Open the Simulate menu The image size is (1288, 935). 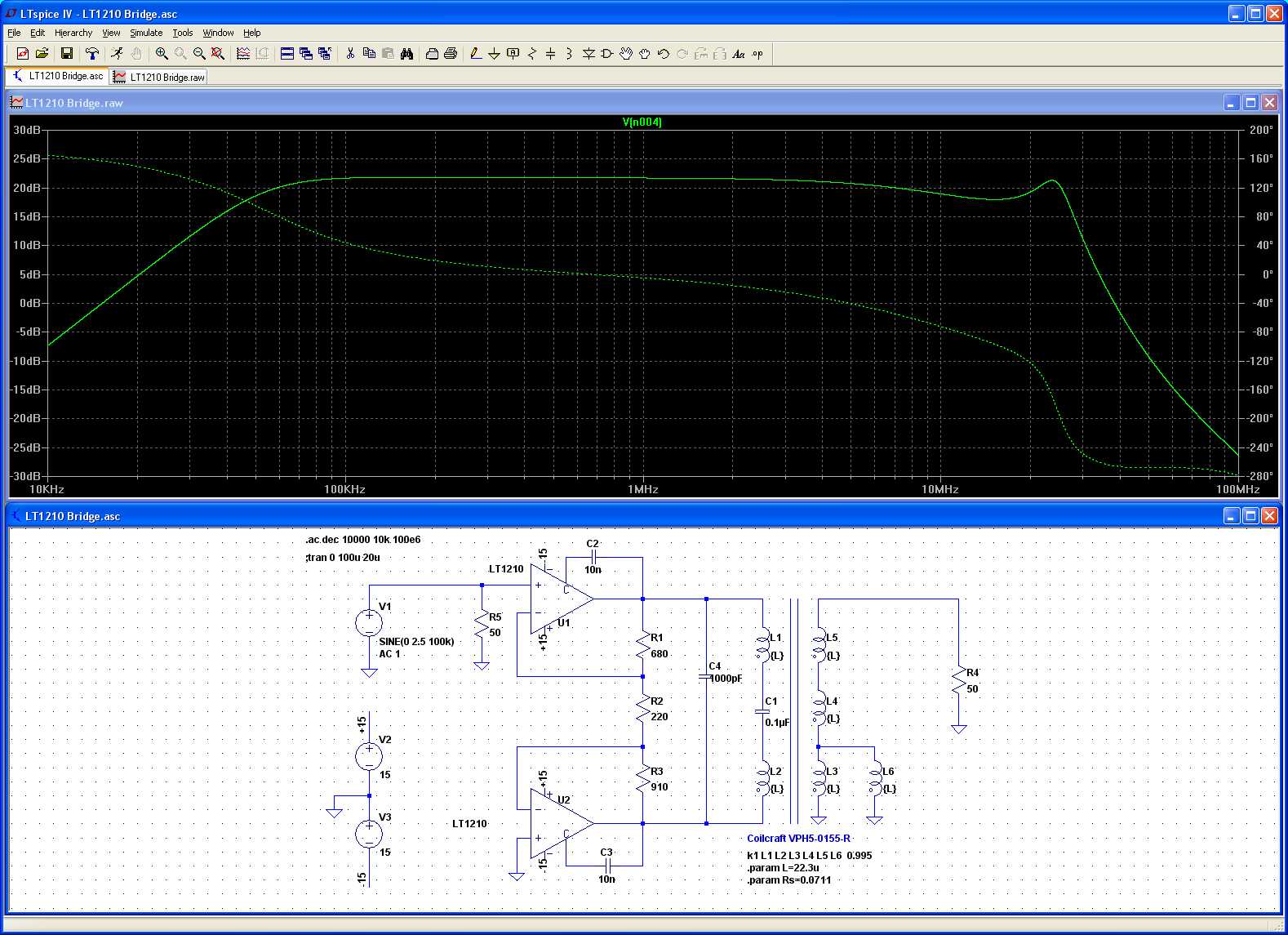146,33
